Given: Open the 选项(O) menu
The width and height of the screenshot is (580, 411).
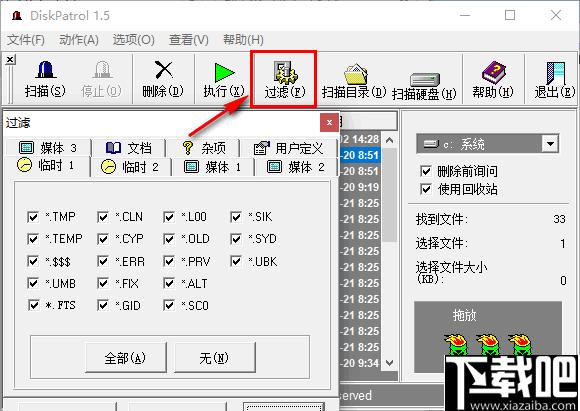Looking at the screenshot, I should click(x=134, y=40).
